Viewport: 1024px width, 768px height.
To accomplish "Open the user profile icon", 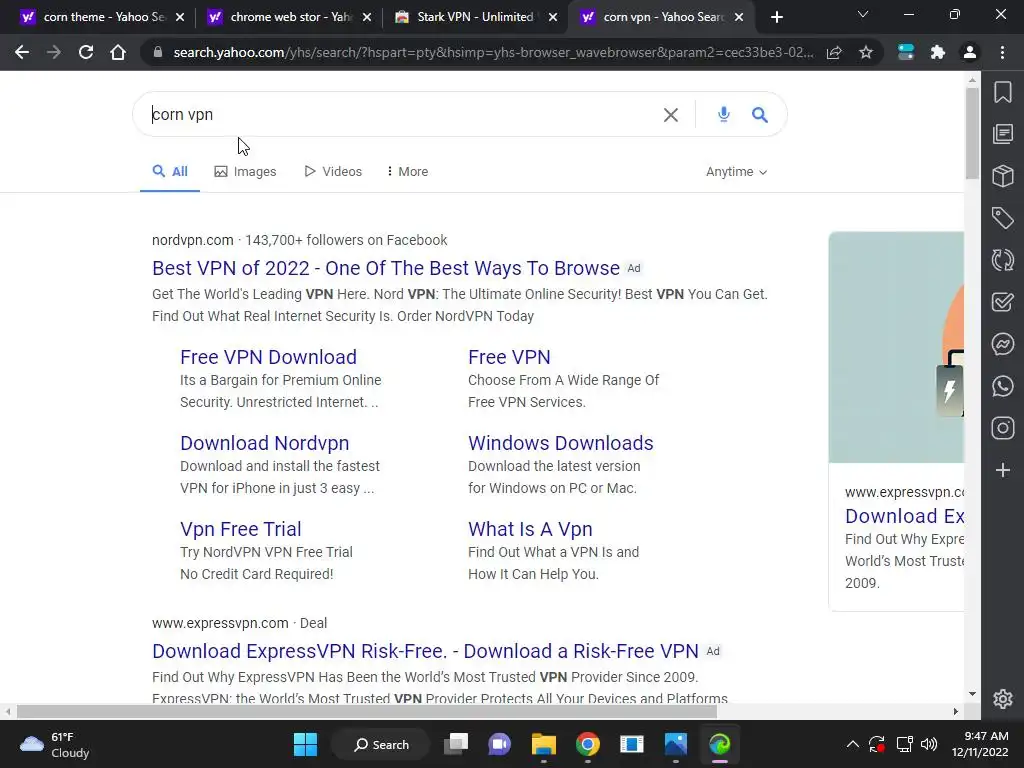I will pos(970,52).
